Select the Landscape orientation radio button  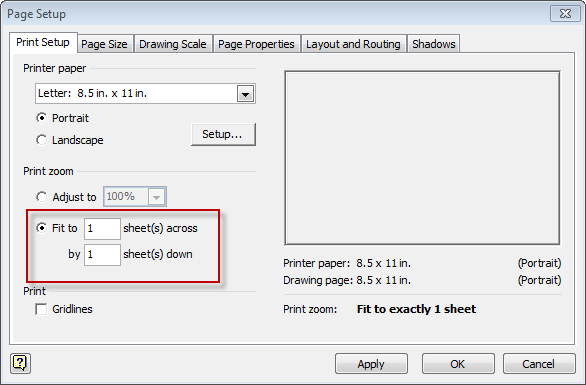tap(41, 140)
